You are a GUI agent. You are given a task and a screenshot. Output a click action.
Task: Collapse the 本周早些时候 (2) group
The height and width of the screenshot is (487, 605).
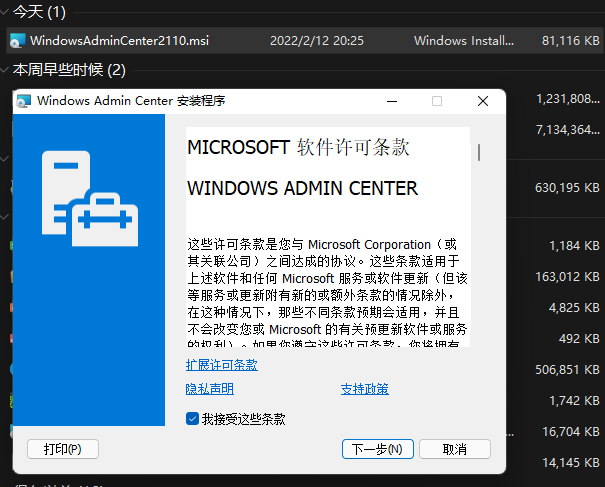click(x=5, y=70)
